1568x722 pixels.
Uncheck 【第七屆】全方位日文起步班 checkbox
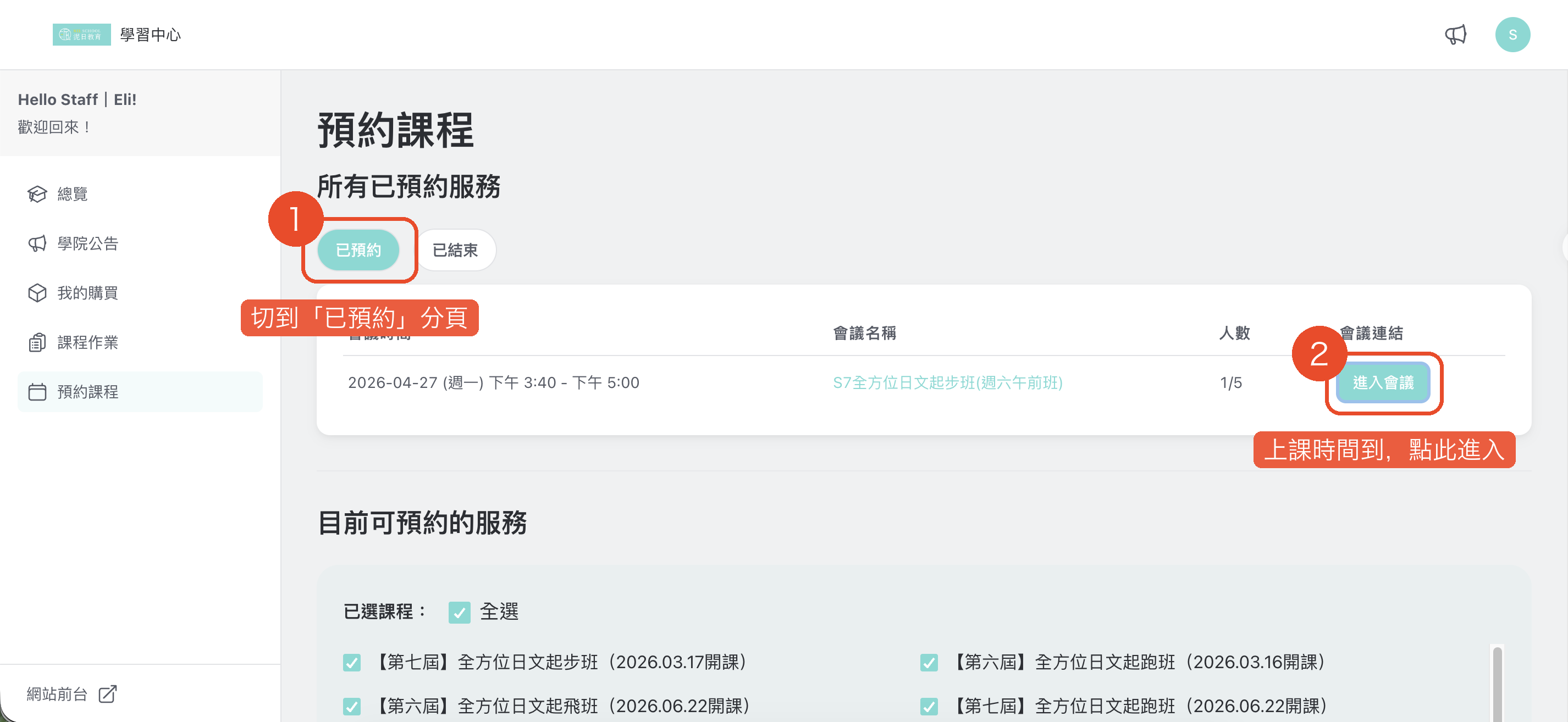[x=352, y=662]
